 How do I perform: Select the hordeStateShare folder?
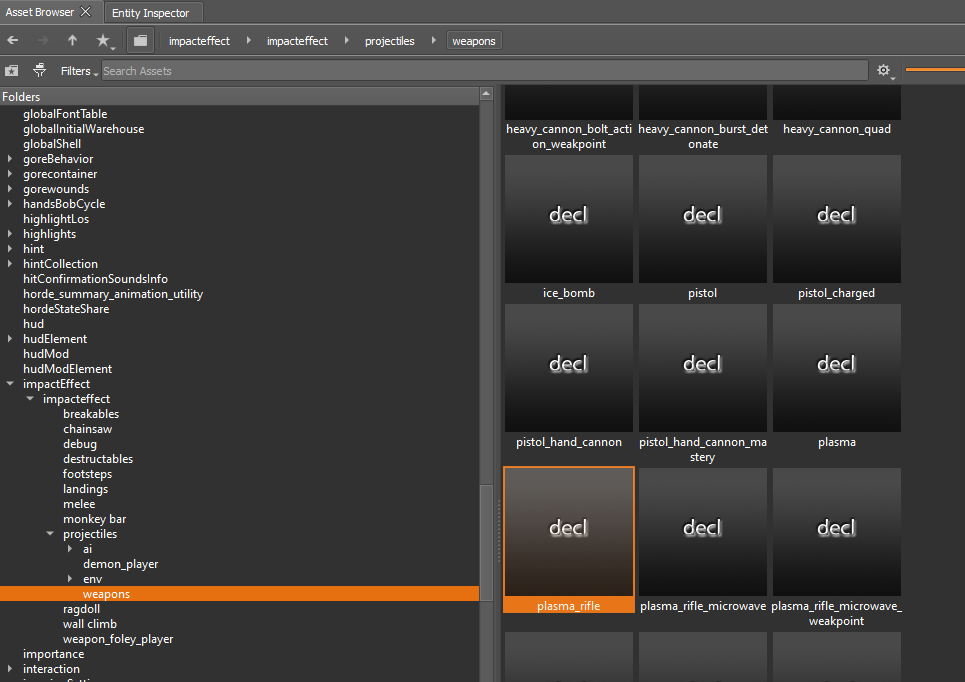pos(66,309)
